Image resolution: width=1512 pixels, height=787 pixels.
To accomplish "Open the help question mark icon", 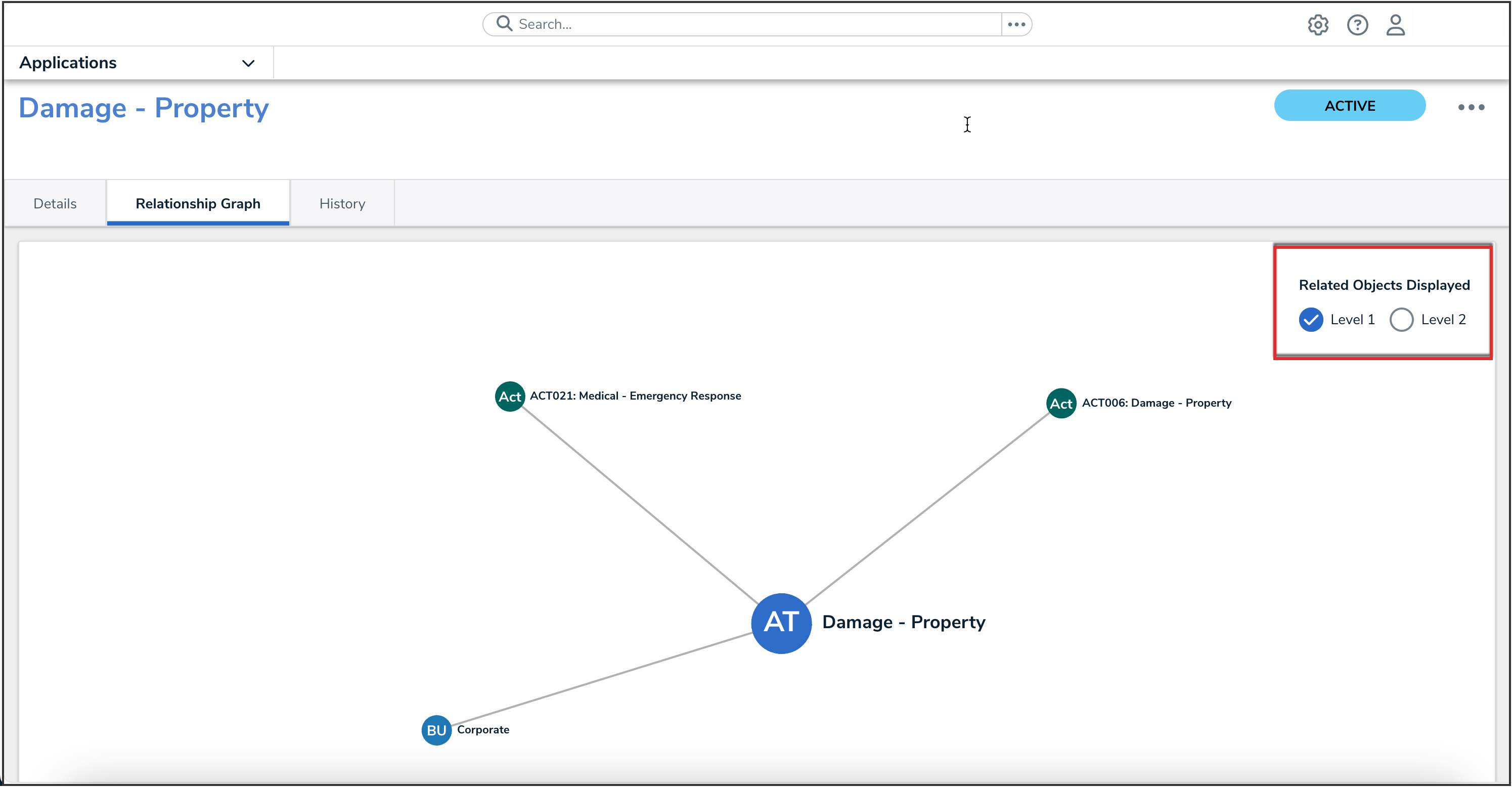I will pos(1357,25).
